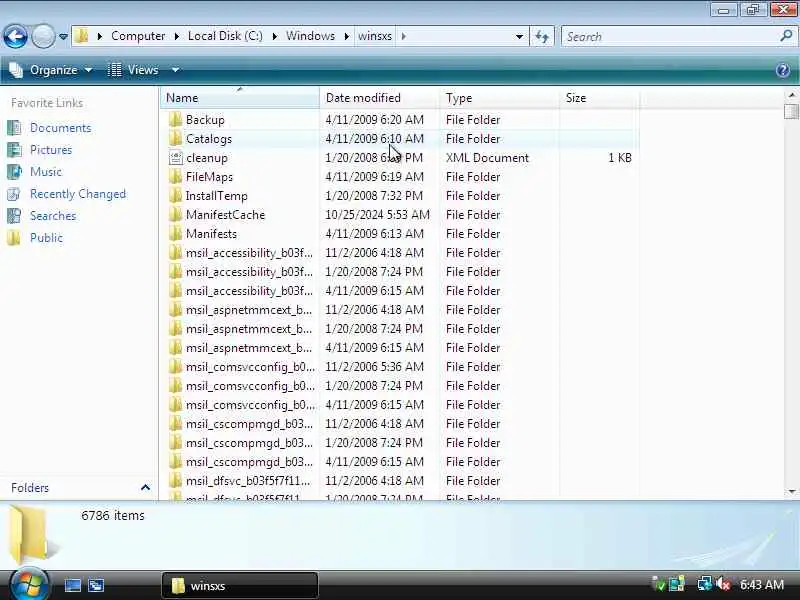Click the 1 KB size cell

click(620, 158)
